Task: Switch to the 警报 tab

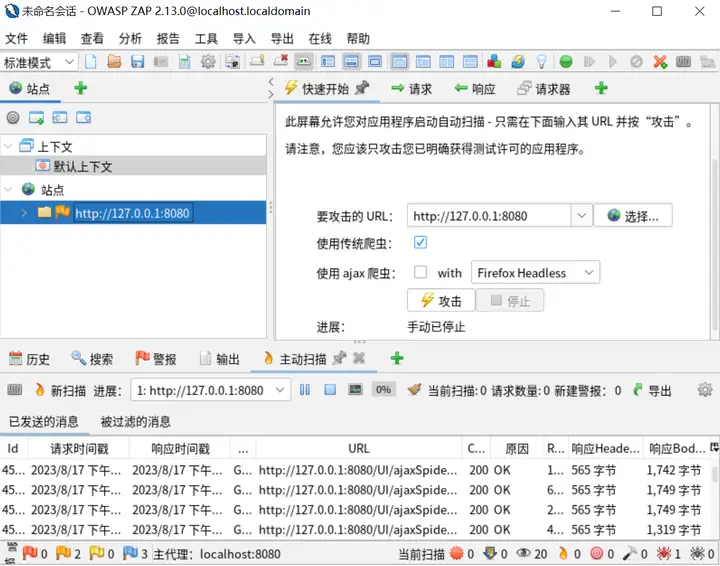Action: pyautogui.click(x=156, y=359)
